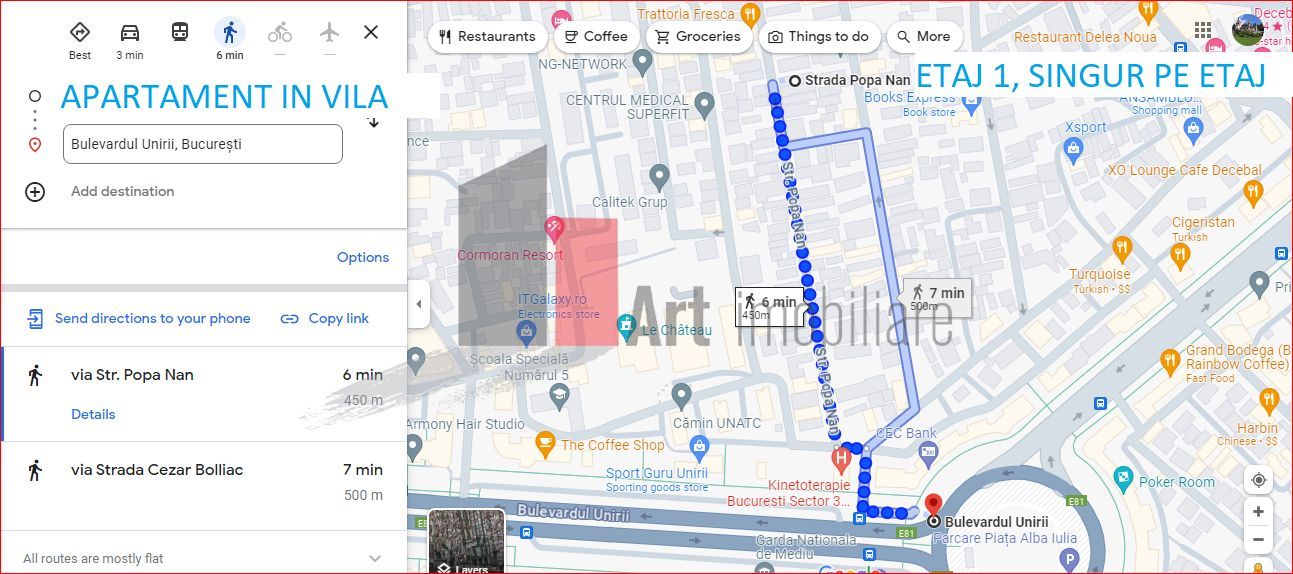
Task: Open Details for Popa Nan route
Action: click(93, 414)
